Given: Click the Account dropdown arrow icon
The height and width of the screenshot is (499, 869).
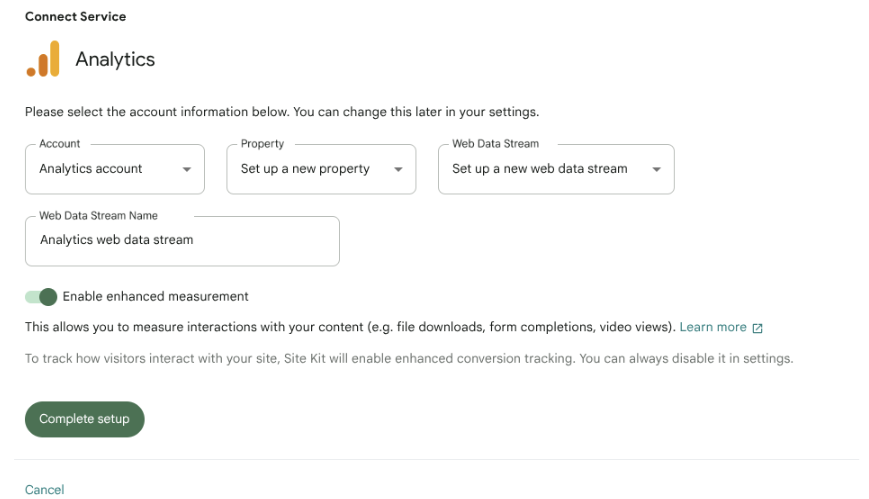Looking at the screenshot, I should [x=187, y=169].
